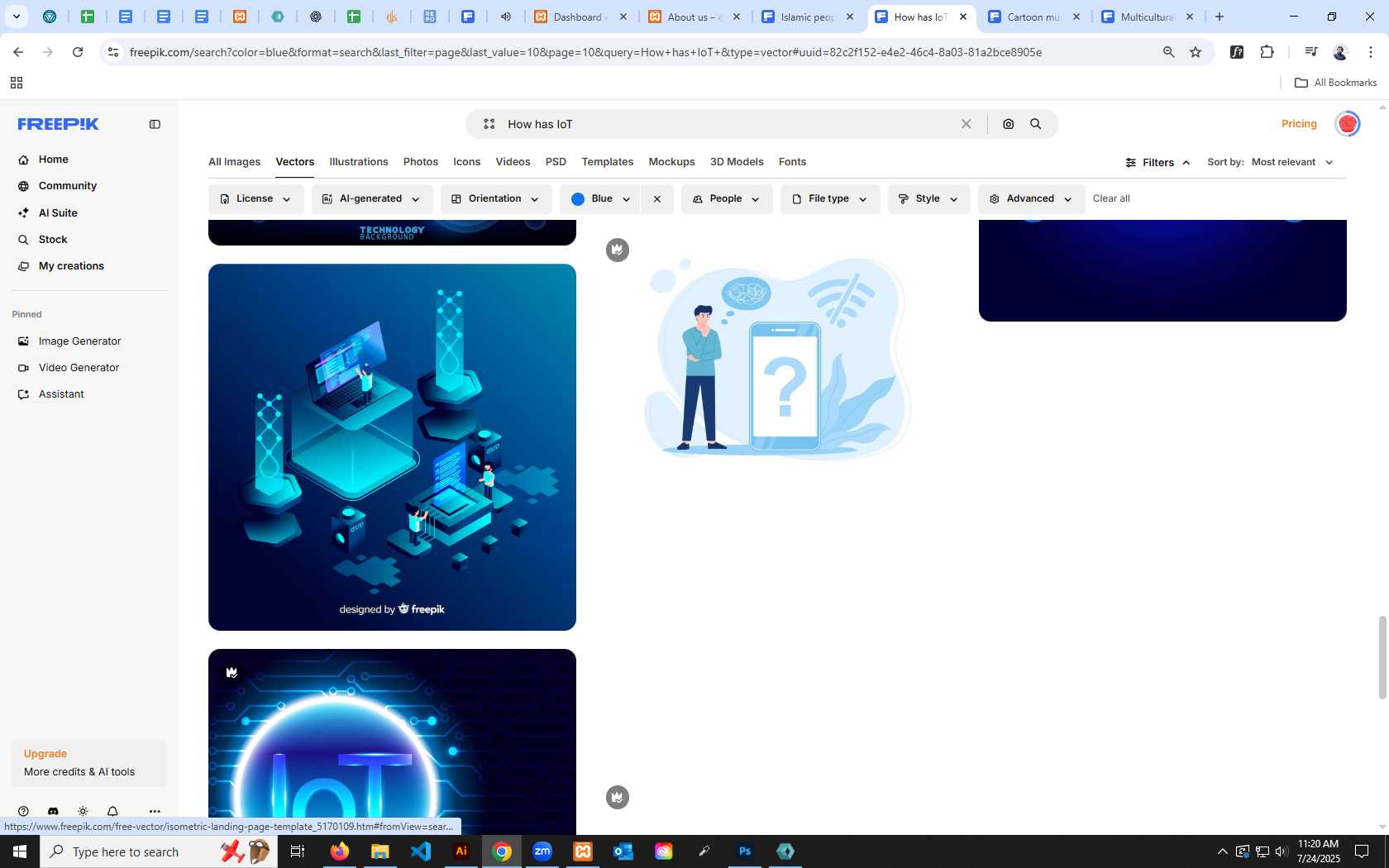Open the search type grid icon

coord(489,124)
